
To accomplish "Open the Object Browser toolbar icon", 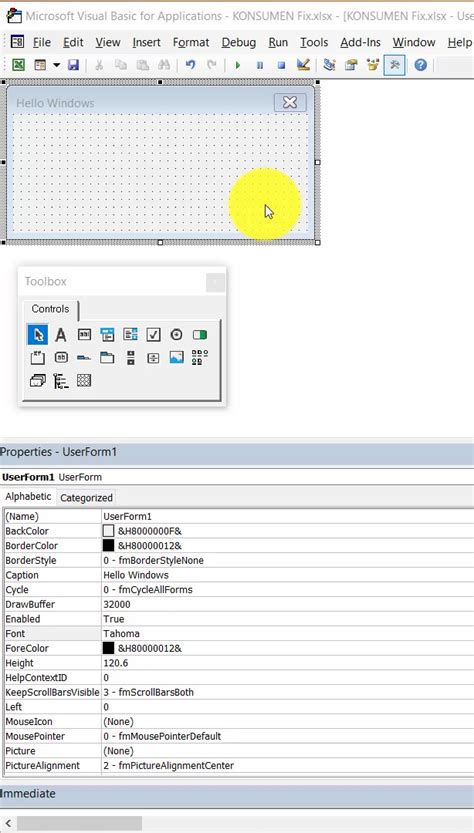I will pos(373,65).
